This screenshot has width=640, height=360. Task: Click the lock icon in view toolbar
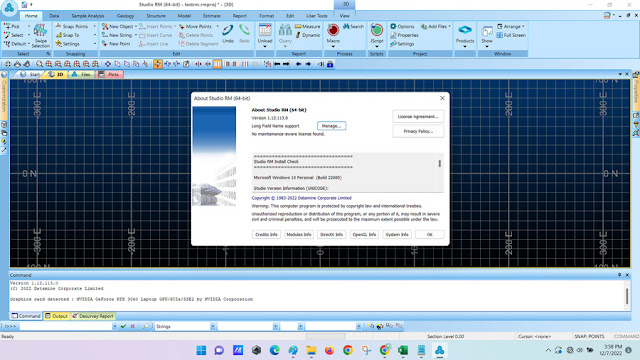330,64
